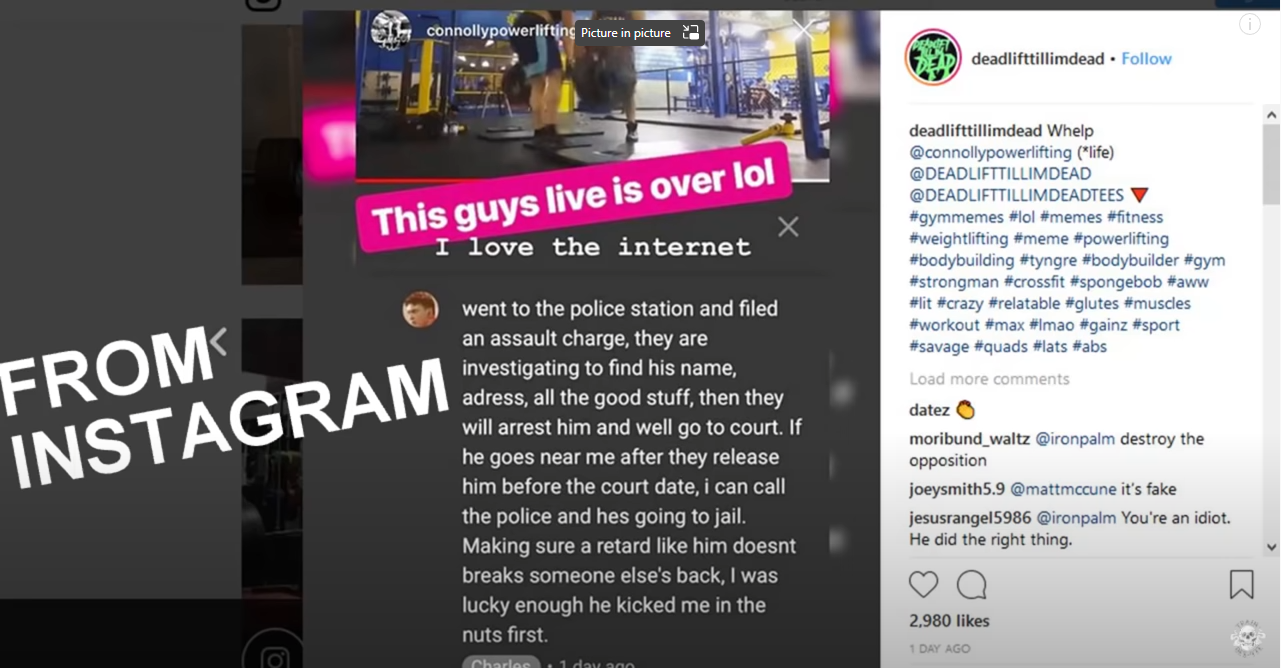Open the #gymmemes hashtag
Image resolution: width=1281 pixels, height=668 pixels.
pos(956,217)
